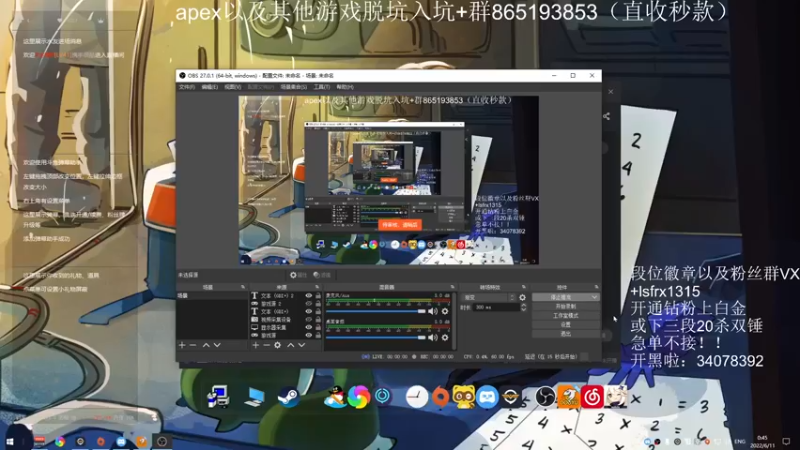Toggle visibility of 文本 (GDI+) 2 source

[x=309, y=296]
